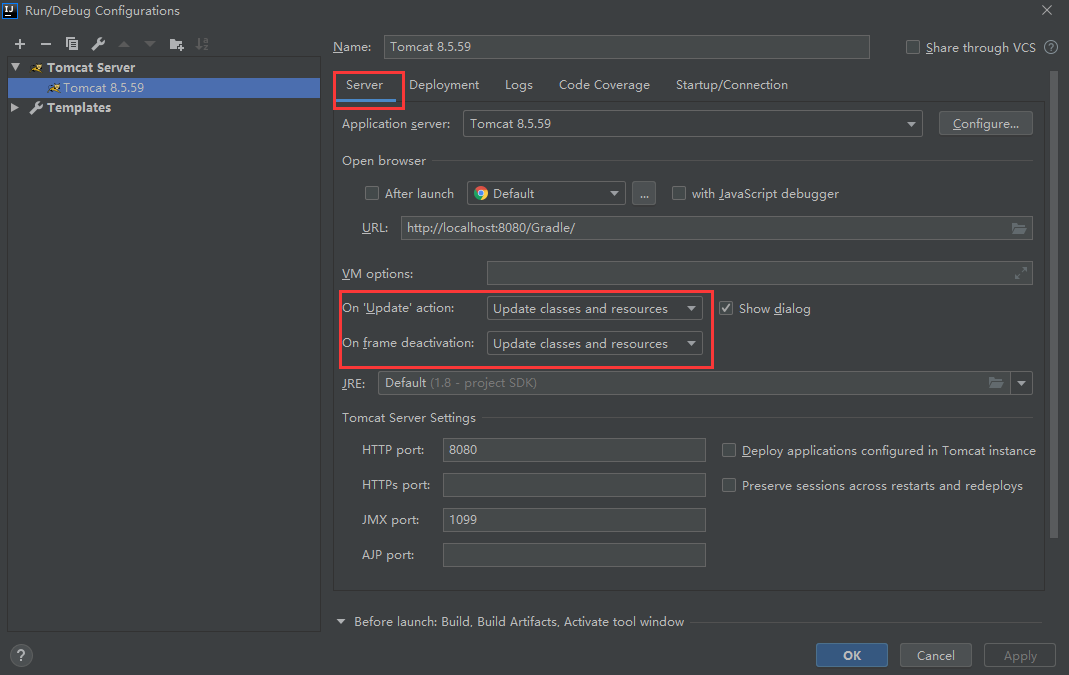Expand the VM options field
Image resolution: width=1069 pixels, height=675 pixels.
(1021, 273)
